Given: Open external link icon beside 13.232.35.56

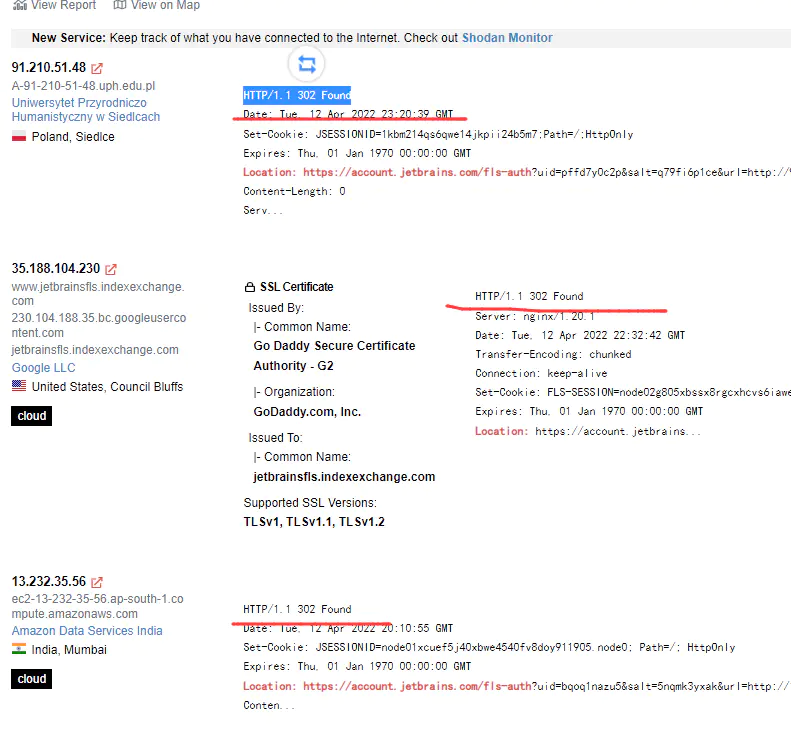Looking at the screenshot, I should pos(97,582).
